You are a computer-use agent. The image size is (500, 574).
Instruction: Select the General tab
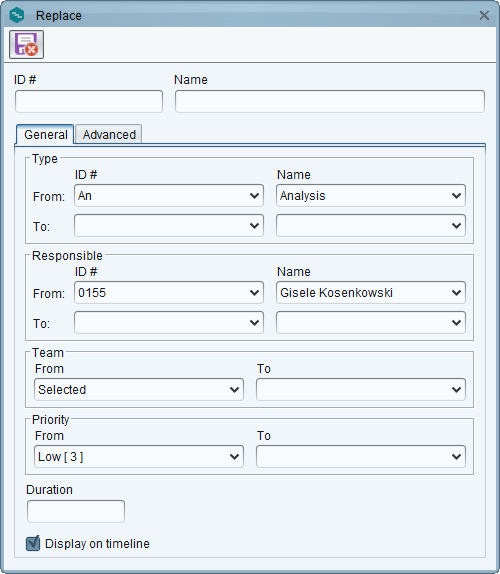(45, 134)
